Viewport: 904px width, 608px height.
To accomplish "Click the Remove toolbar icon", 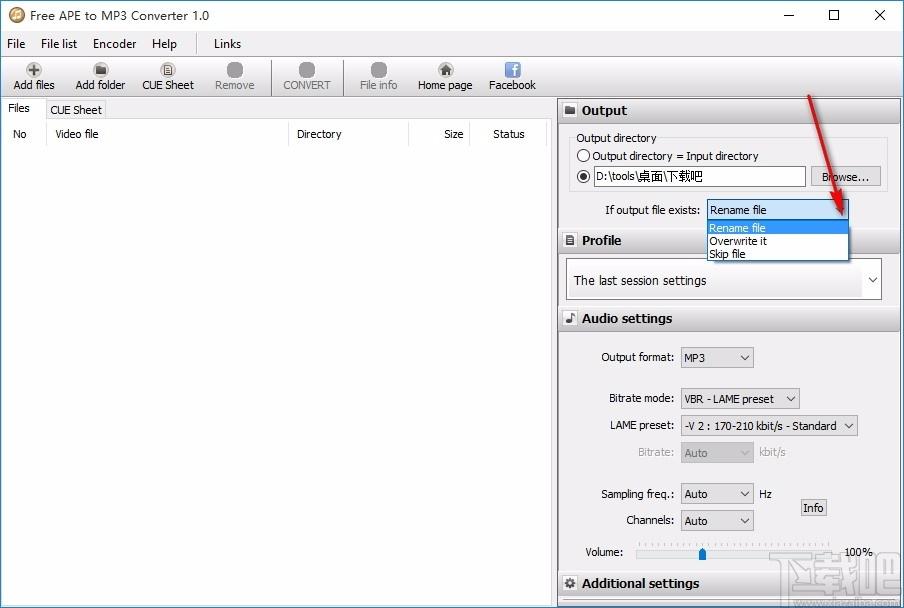I will click(235, 70).
